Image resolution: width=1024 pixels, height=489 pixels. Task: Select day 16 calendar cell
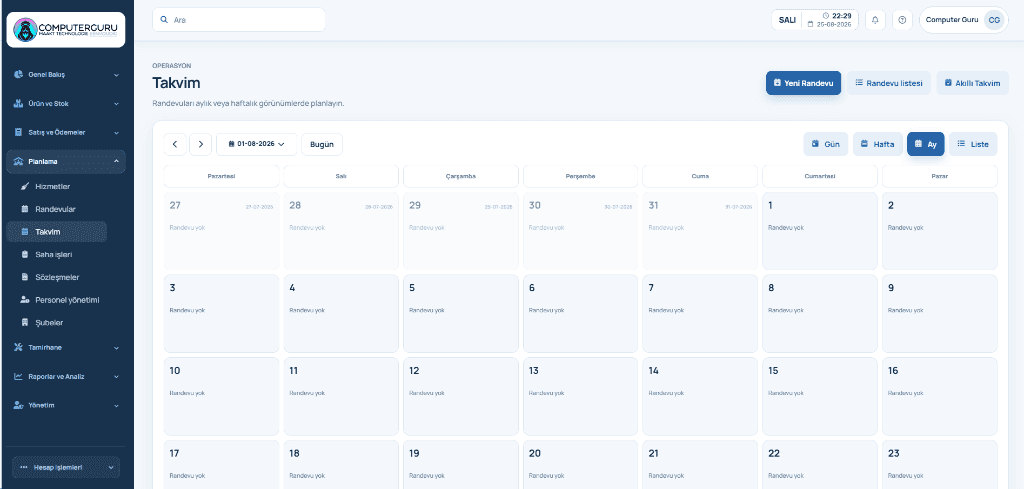click(x=940, y=396)
